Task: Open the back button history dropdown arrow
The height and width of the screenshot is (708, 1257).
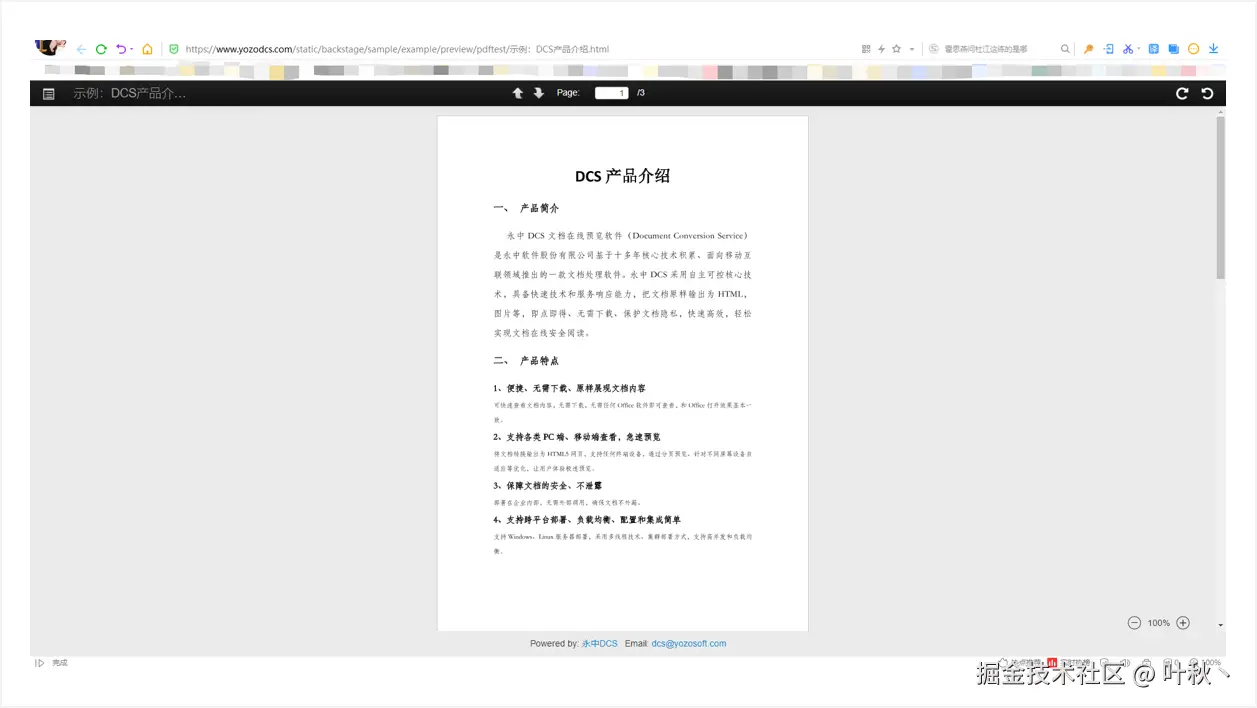Action: coord(131,48)
